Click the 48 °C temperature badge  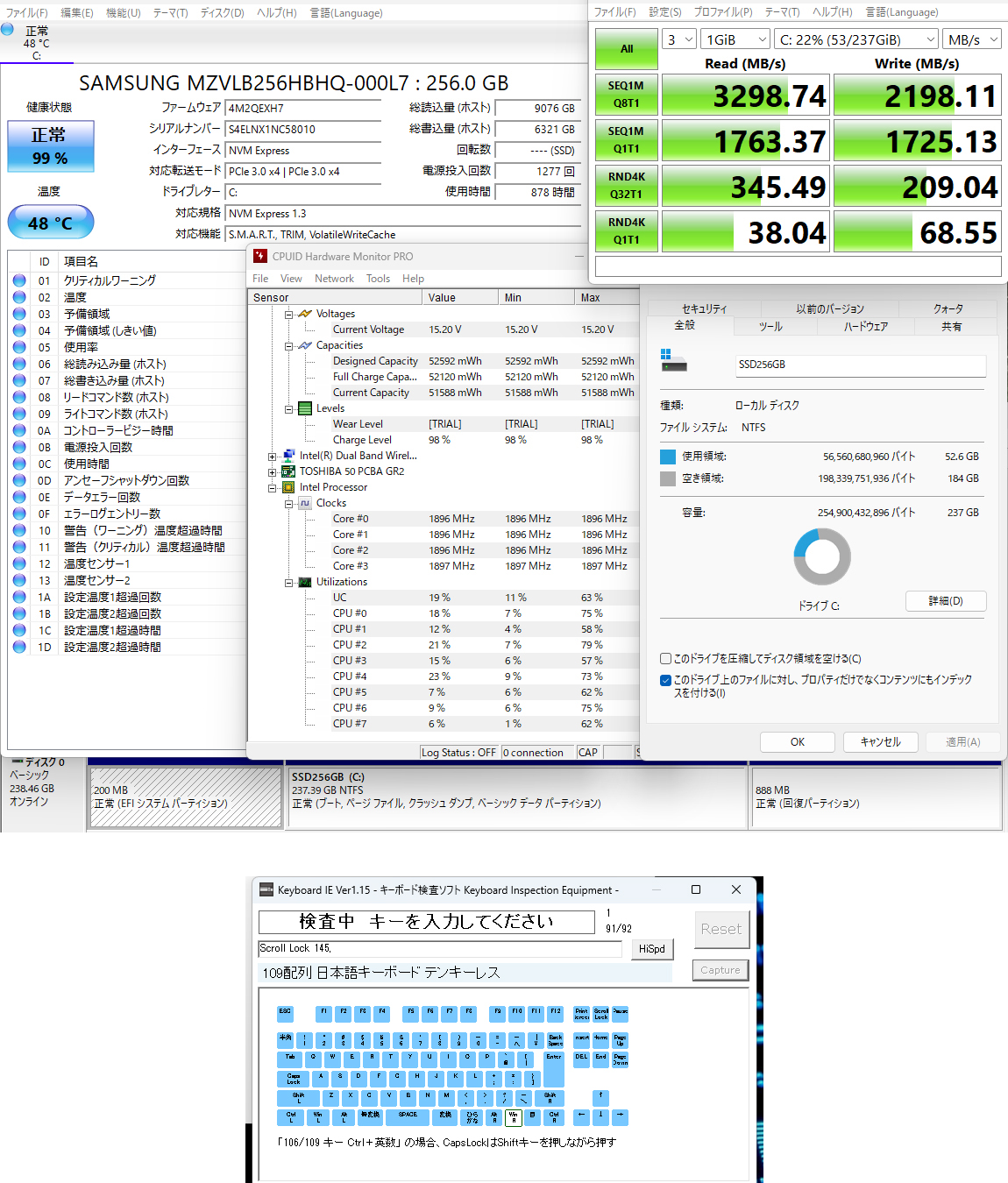click(50, 223)
